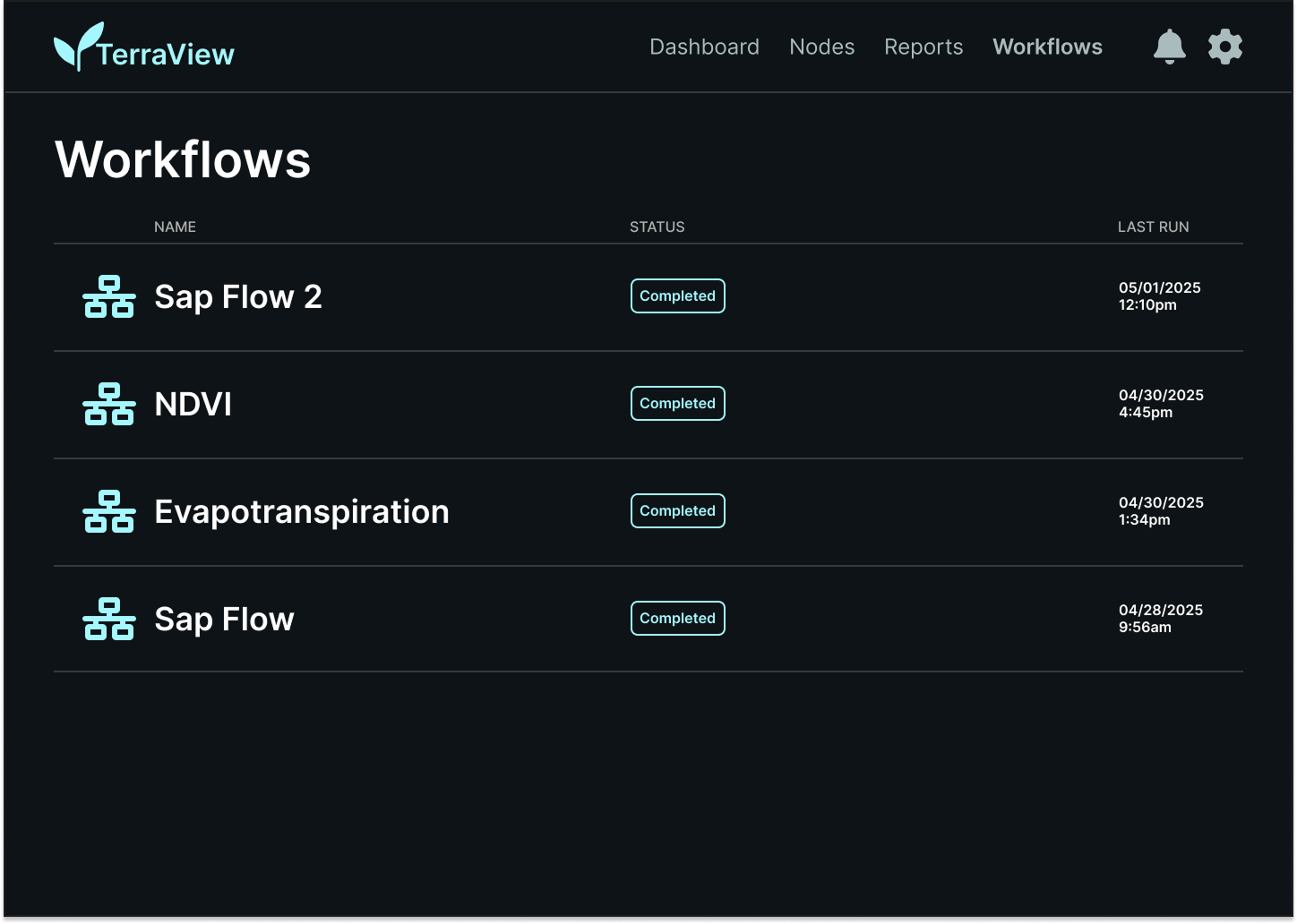Open the Sap Flow 2 workflow name

point(238,297)
